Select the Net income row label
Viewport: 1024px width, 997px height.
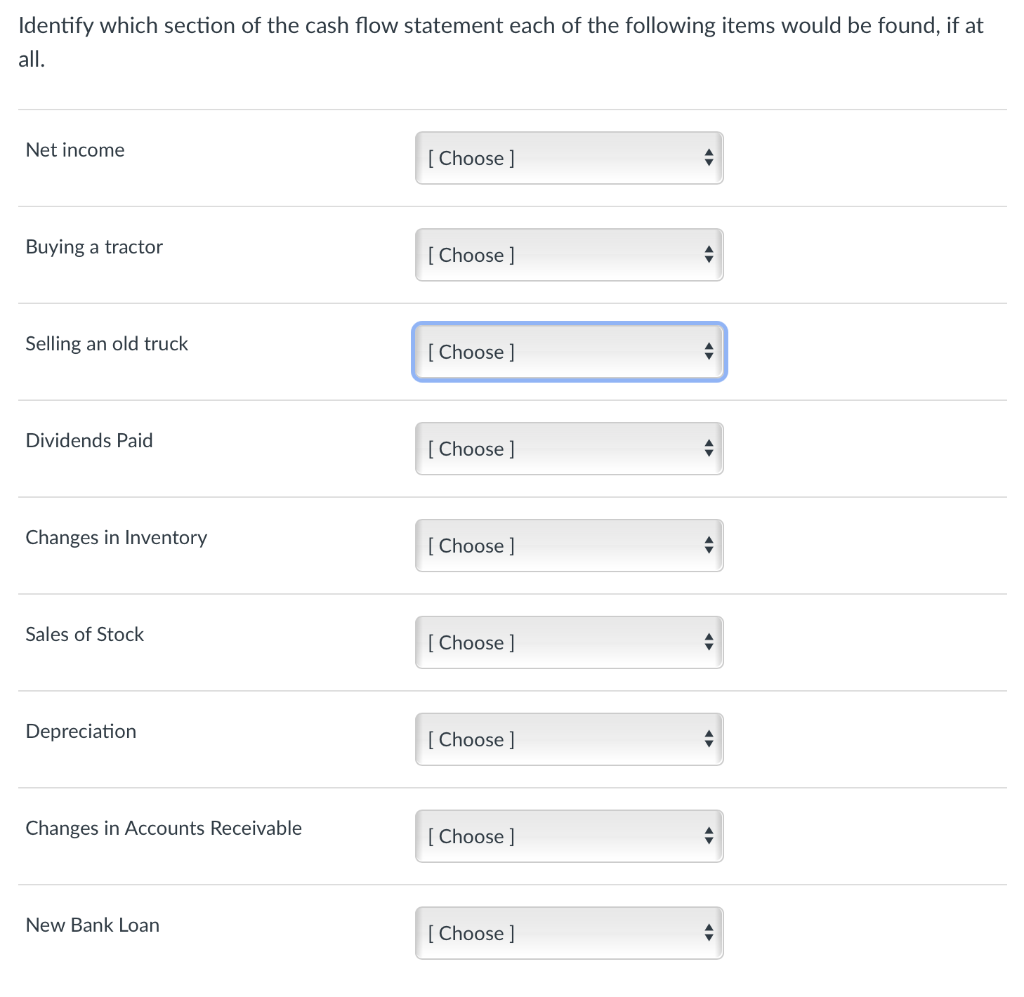point(75,149)
